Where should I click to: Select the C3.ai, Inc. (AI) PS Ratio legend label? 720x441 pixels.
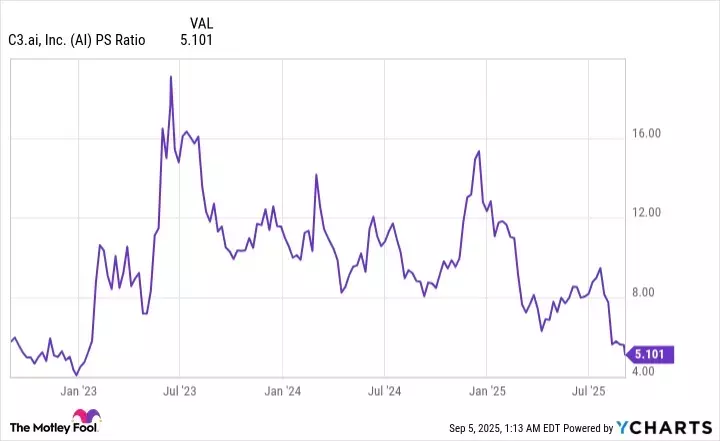(80, 41)
